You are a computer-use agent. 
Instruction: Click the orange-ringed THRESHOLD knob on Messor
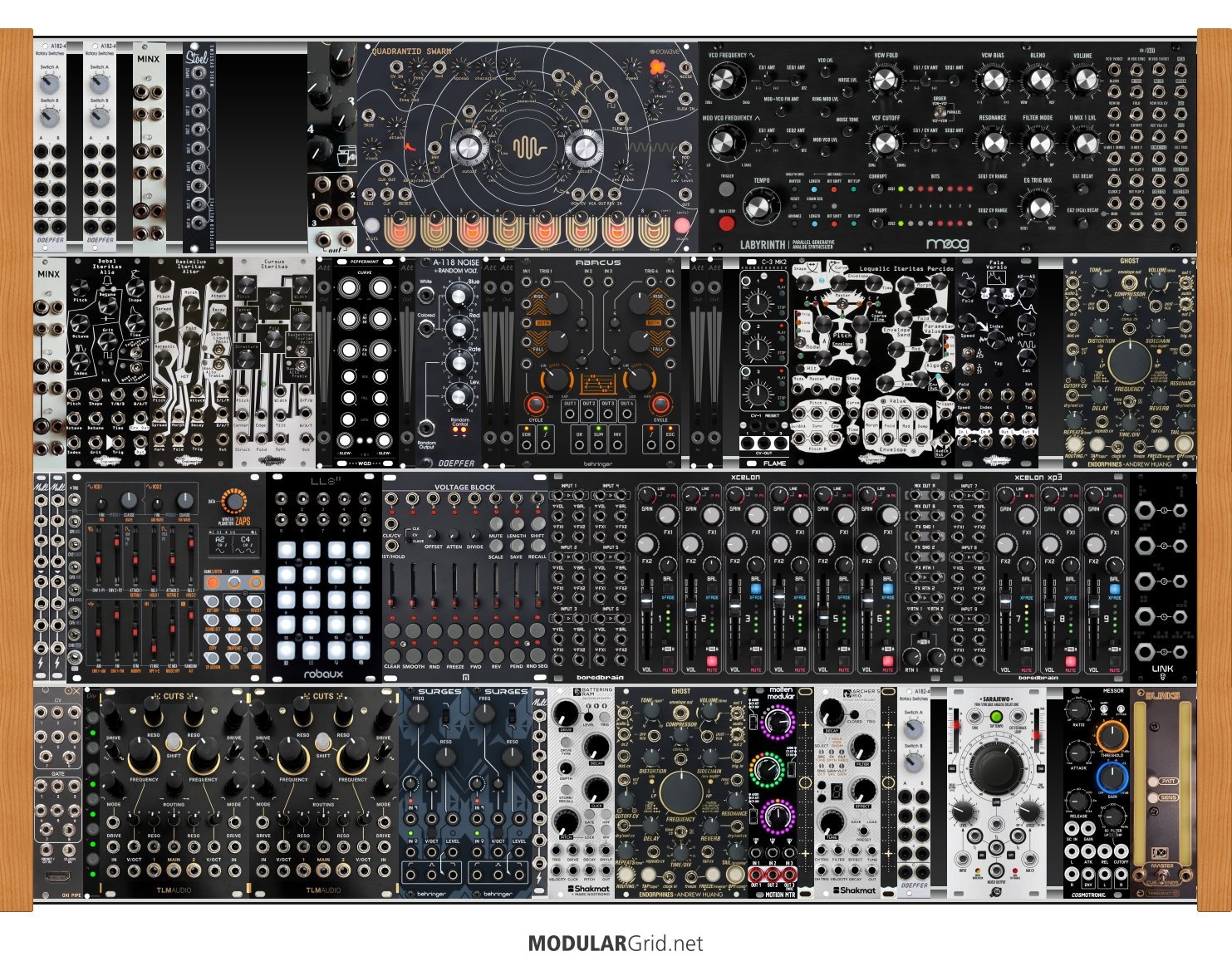click(x=1112, y=736)
